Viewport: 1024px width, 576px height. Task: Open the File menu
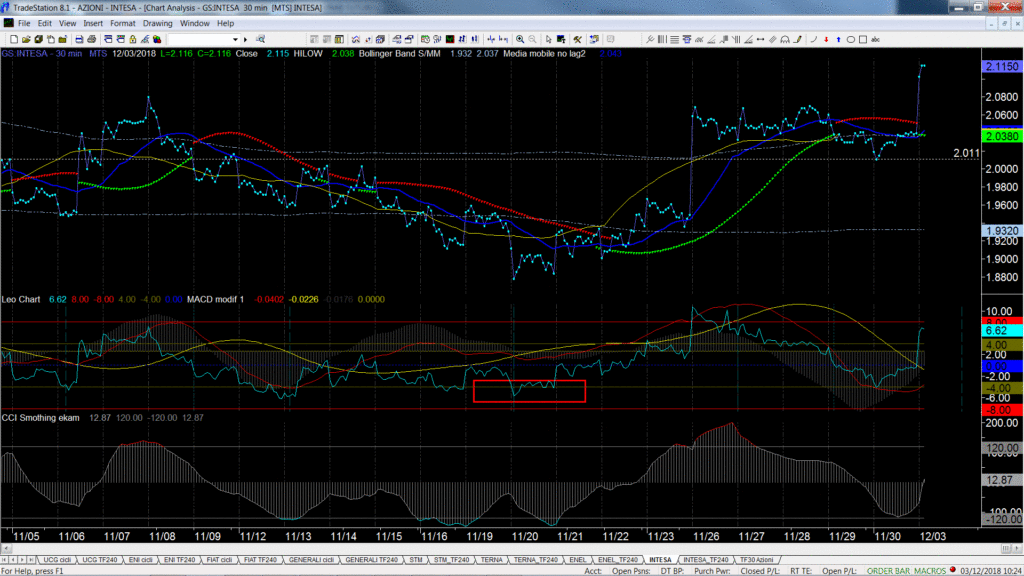click(x=24, y=24)
